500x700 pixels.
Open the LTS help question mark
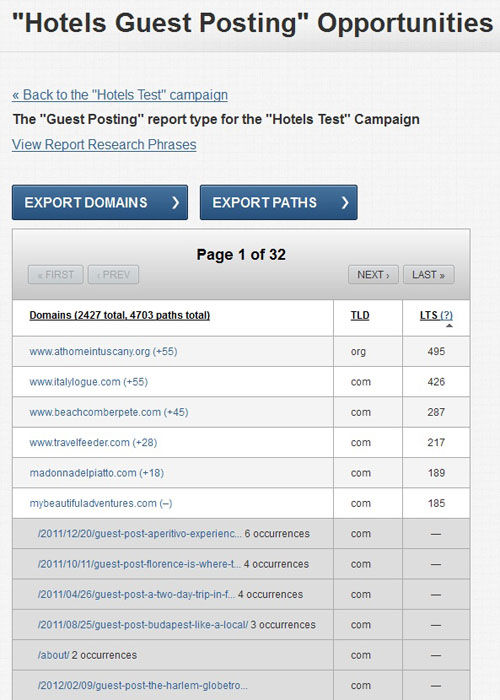click(x=446, y=315)
